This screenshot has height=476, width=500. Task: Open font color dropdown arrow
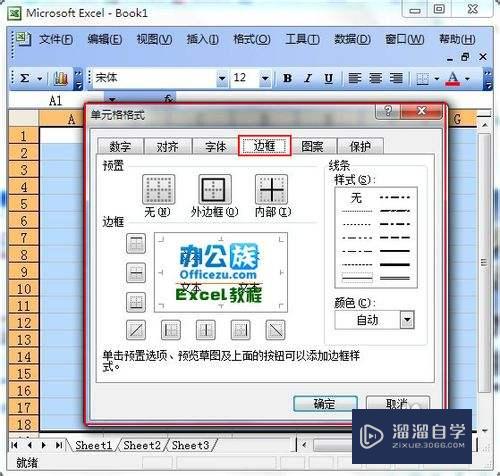pyautogui.click(x=467, y=79)
